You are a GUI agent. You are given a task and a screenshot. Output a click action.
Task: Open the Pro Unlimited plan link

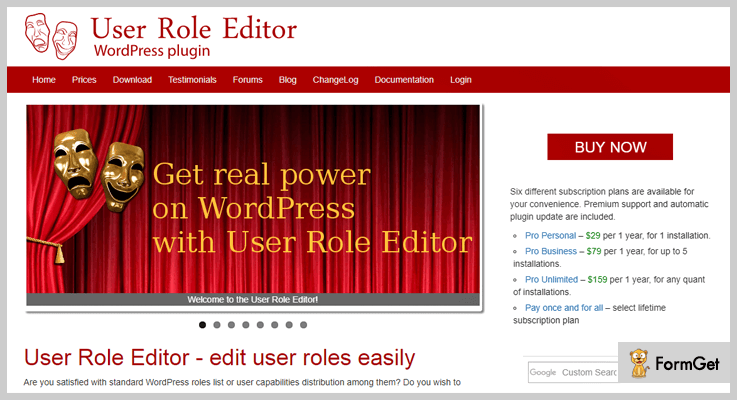click(x=551, y=279)
